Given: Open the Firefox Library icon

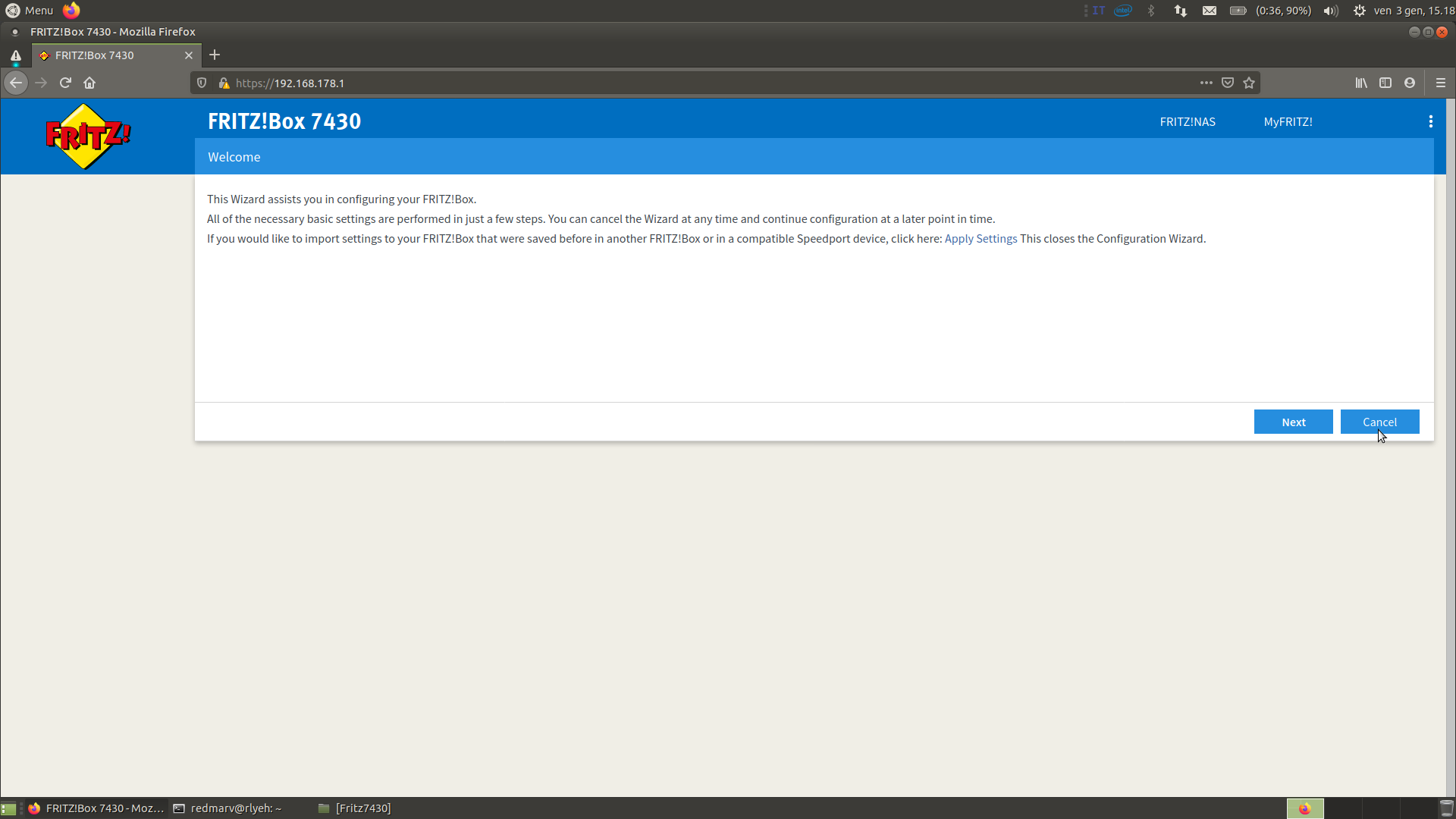Looking at the screenshot, I should click(x=1361, y=83).
